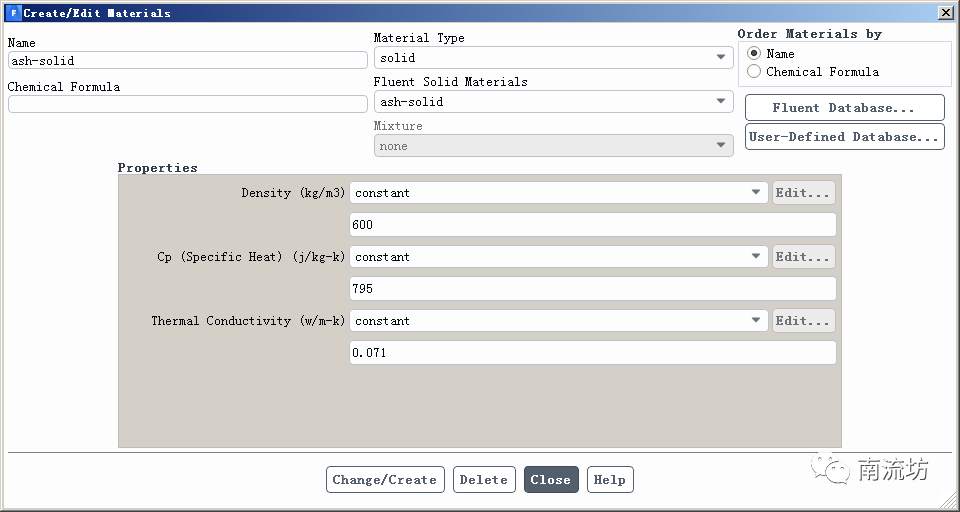Click the Density value field 600

[x=593, y=225]
